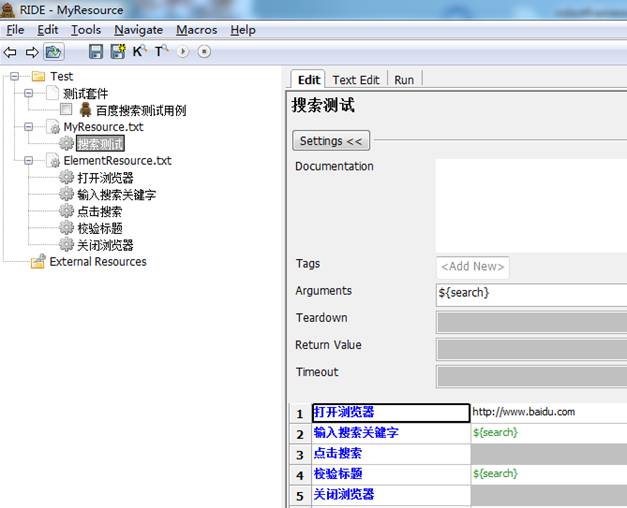The height and width of the screenshot is (508, 627).
Task: Click the Tags <Add New> field
Action: (473, 267)
